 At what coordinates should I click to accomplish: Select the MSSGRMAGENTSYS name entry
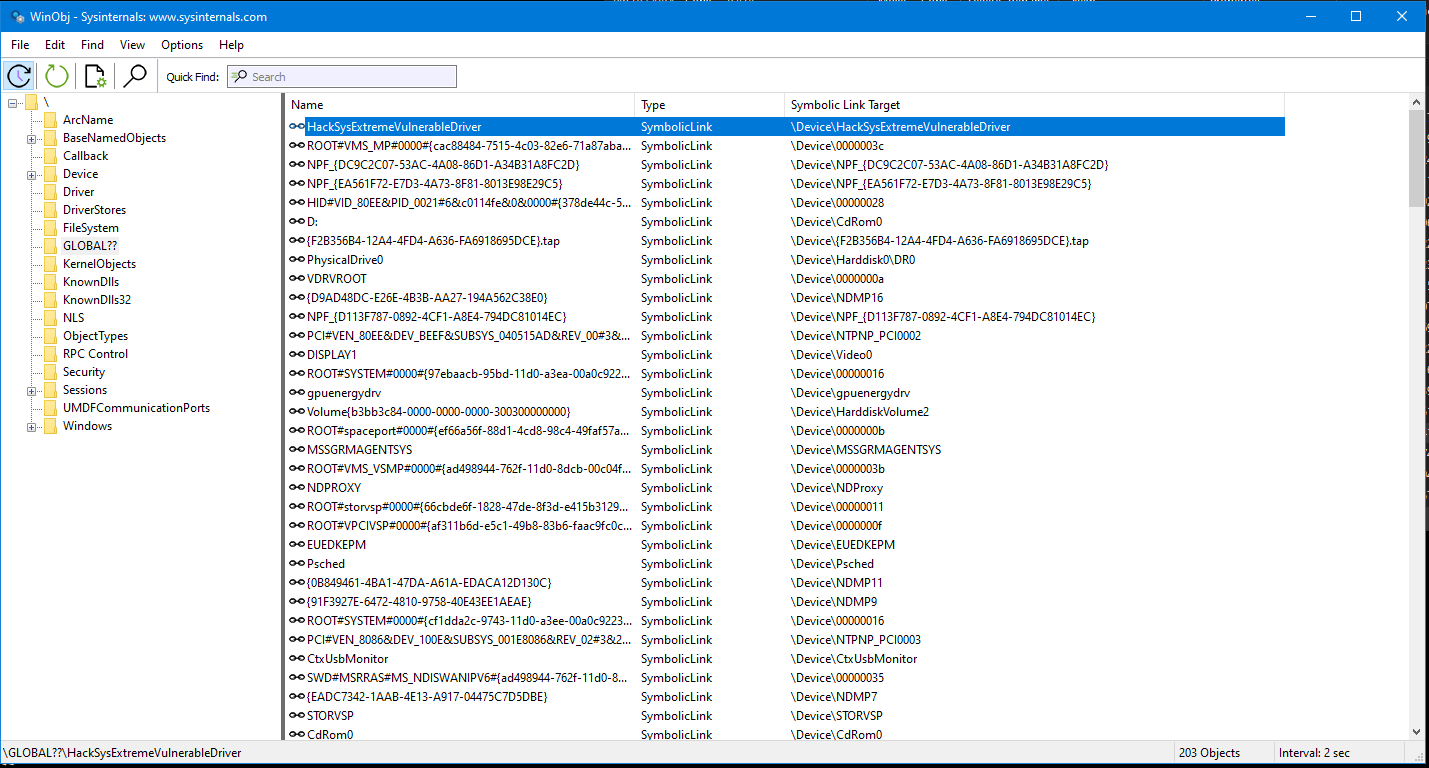(x=360, y=450)
